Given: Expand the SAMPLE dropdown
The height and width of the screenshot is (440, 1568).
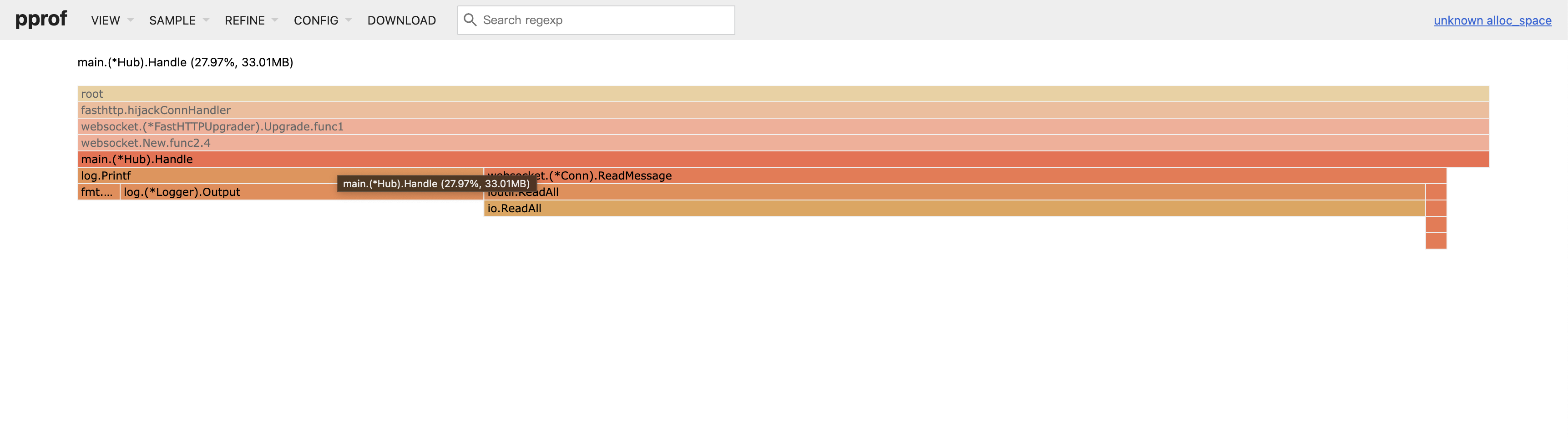Looking at the screenshot, I should [172, 20].
